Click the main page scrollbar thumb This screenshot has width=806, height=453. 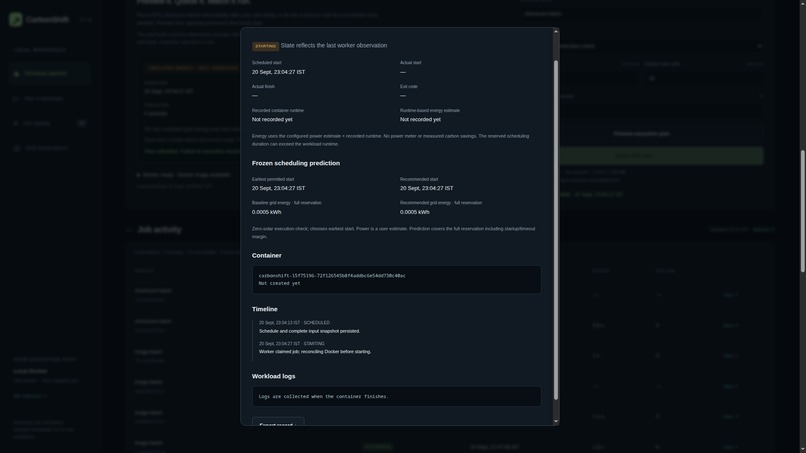click(802, 211)
